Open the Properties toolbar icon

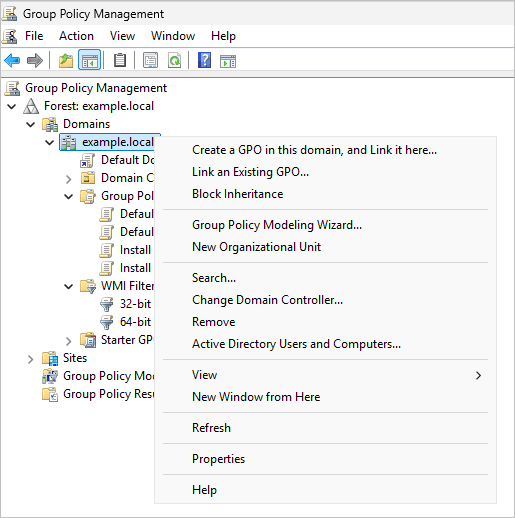click(150, 60)
